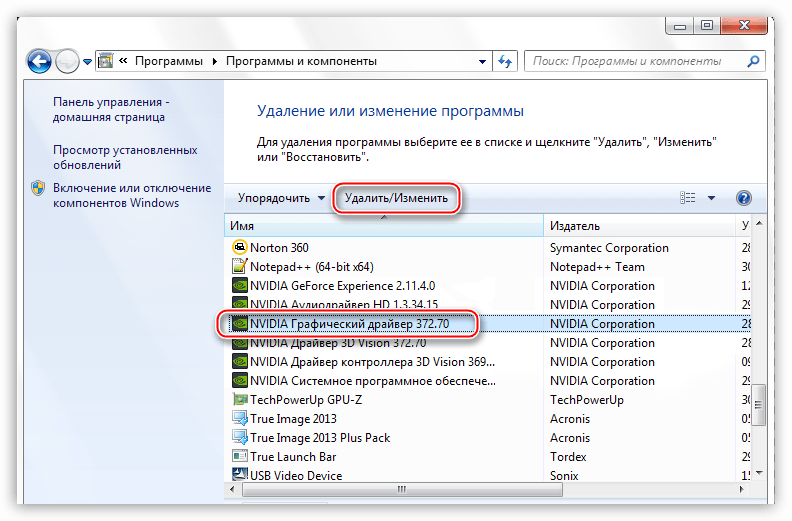Image resolution: width=792 pixels, height=521 pixels.
Task: Click publisher Acronis for True Image 2013
Action: point(570,419)
